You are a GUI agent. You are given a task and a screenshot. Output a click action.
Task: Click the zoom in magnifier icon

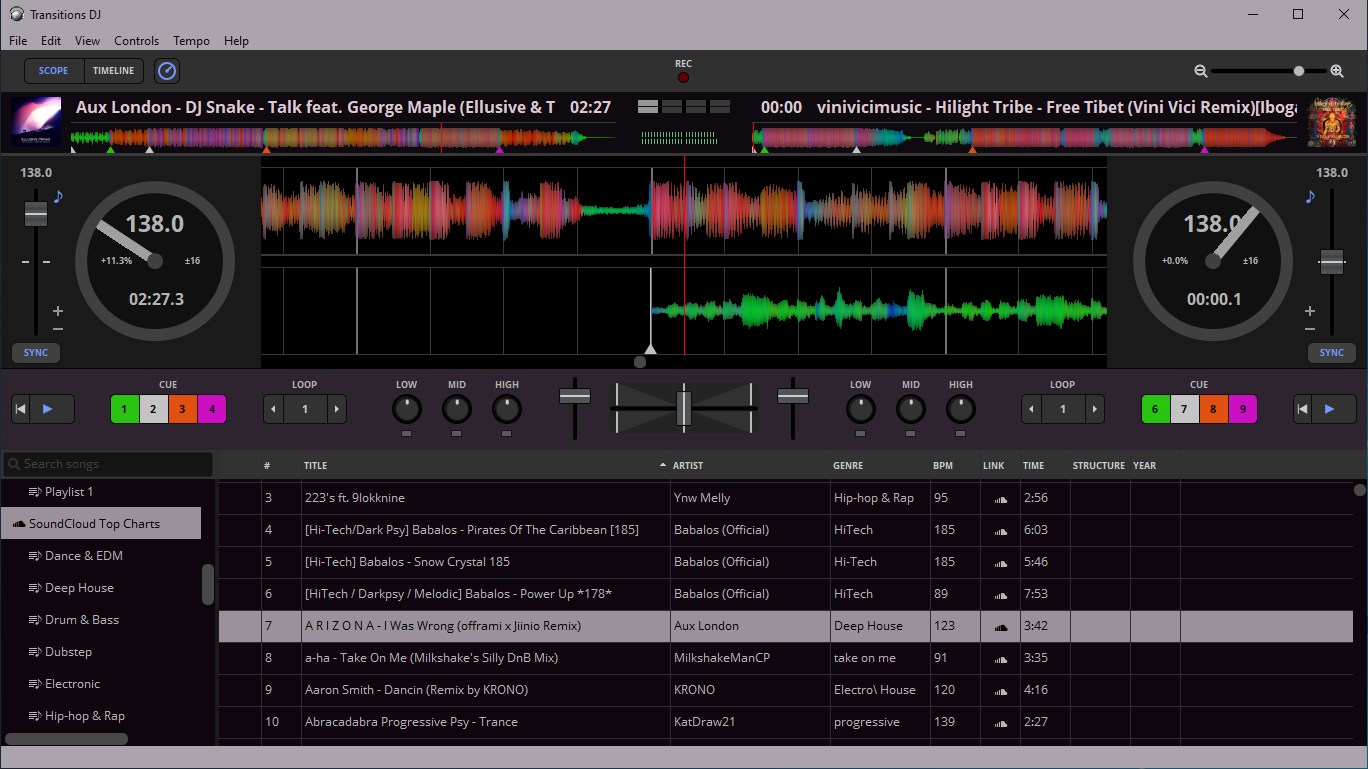[1337, 71]
